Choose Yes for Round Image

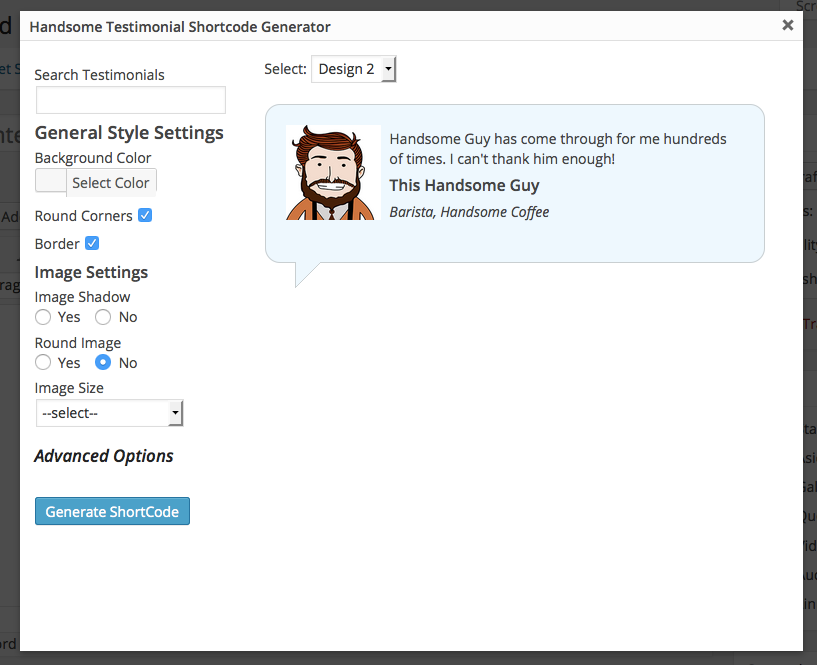pos(43,363)
